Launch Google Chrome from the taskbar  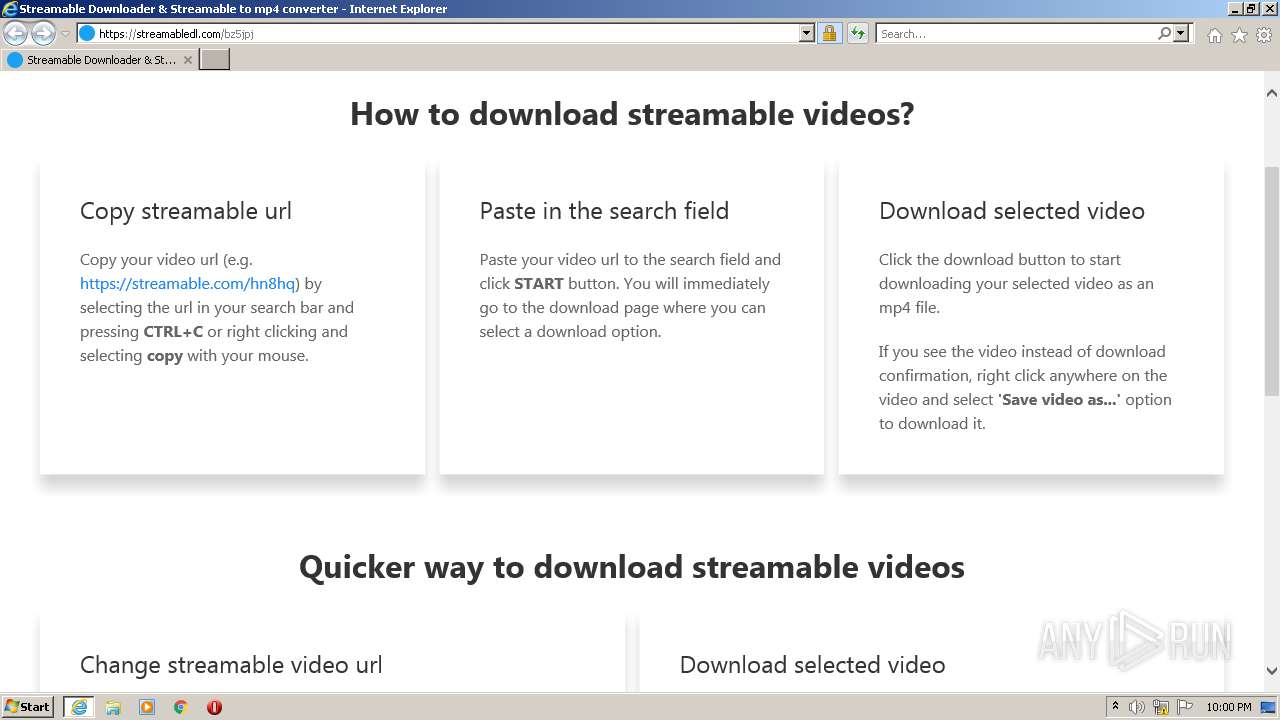181,707
